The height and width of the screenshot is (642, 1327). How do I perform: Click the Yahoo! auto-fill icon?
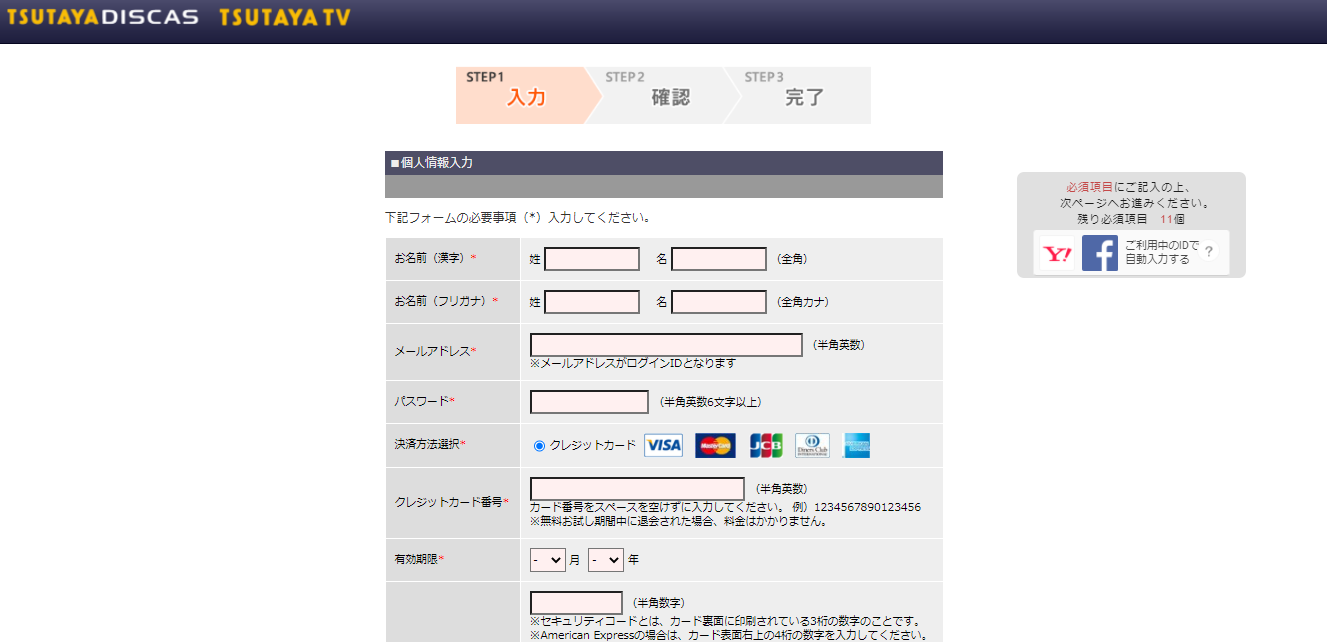click(x=1057, y=254)
